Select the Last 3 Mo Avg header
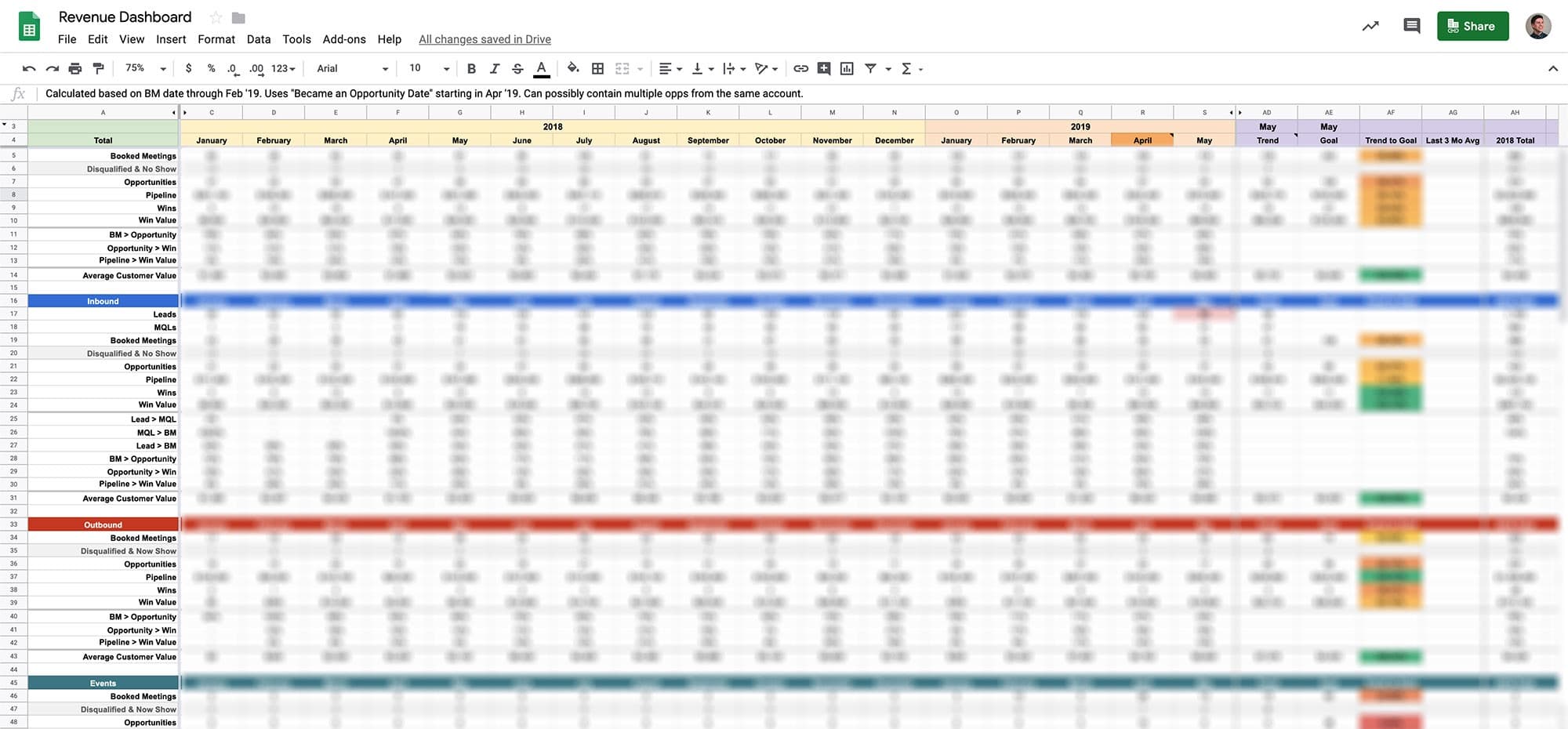The image size is (1568, 729). click(1452, 140)
